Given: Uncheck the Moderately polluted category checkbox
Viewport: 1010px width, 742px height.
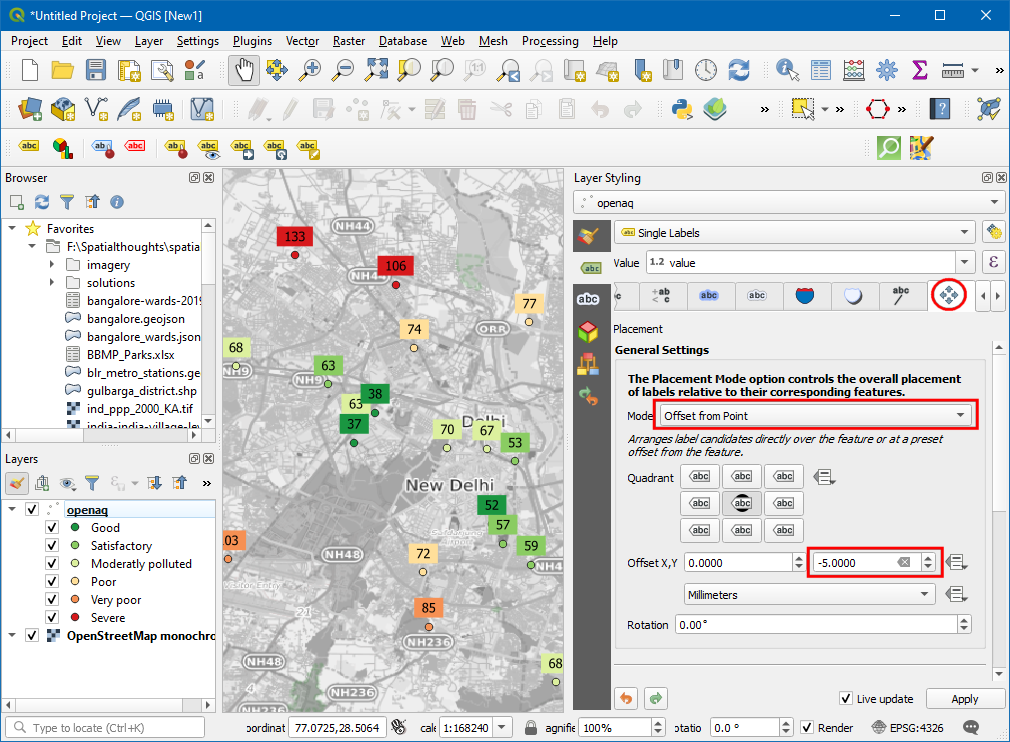Looking at the screenshot, I should coord(52,564).
